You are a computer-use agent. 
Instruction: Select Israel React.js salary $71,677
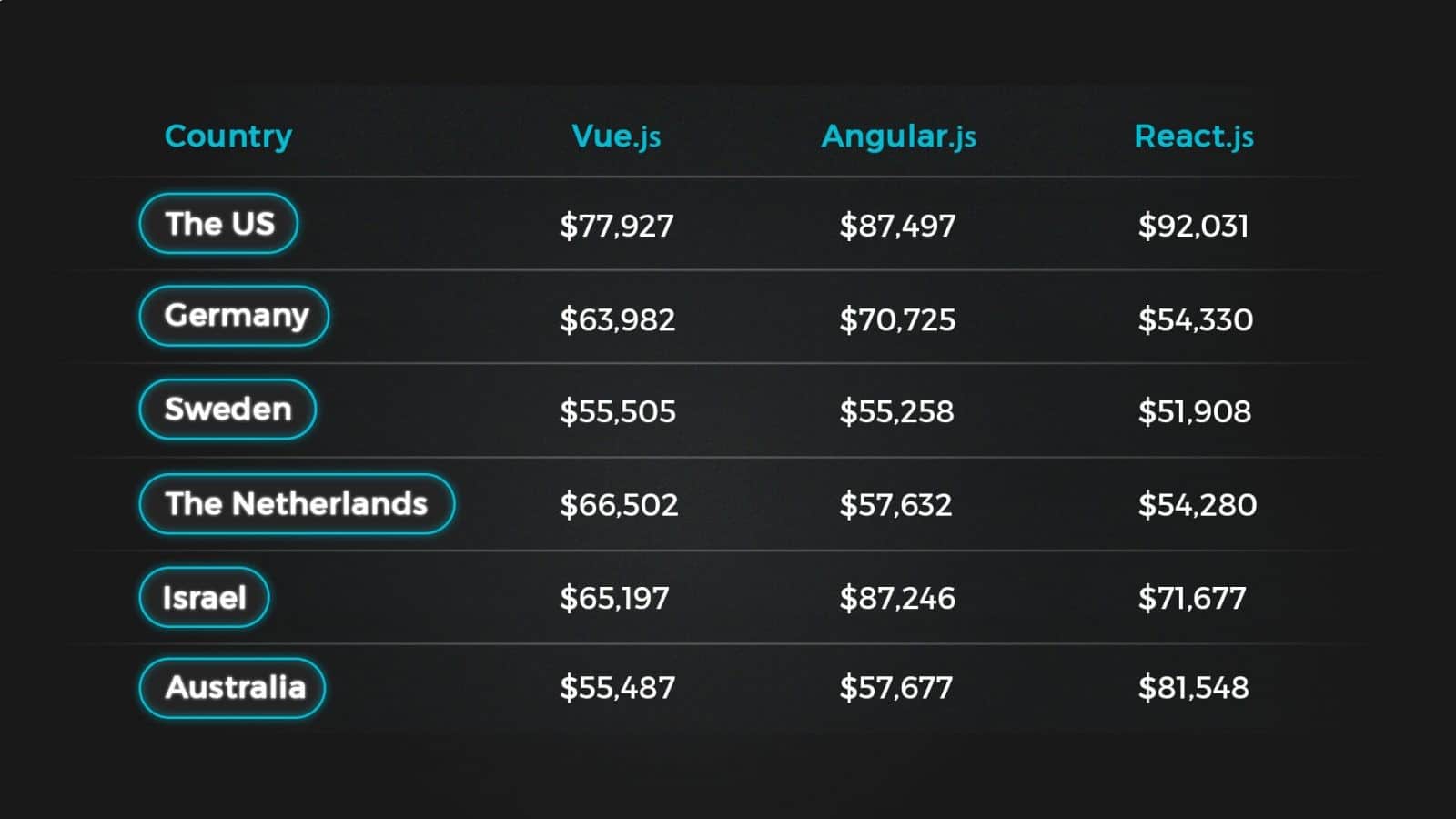tap(1192, 598)
